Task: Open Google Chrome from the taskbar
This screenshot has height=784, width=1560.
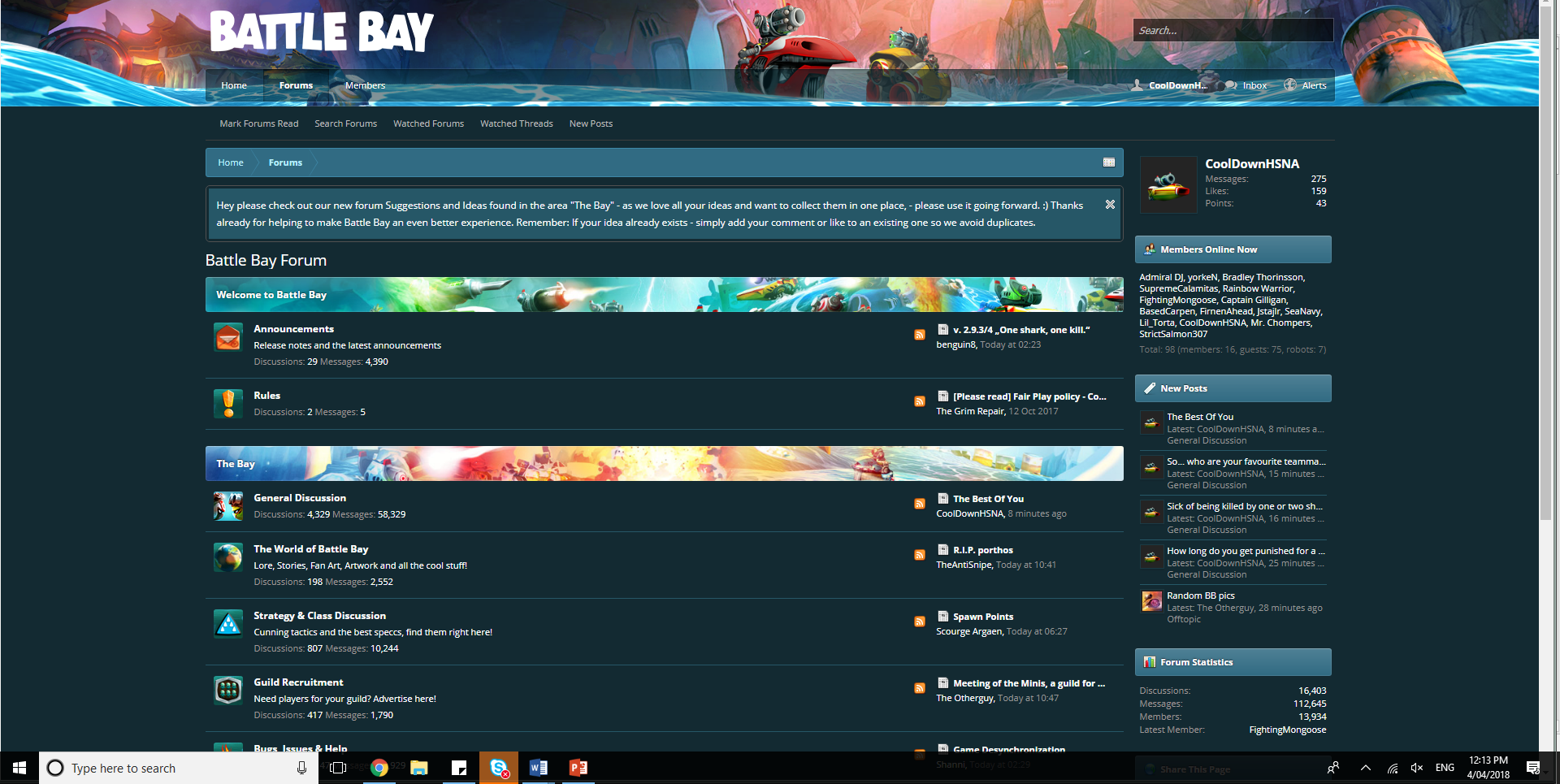Action: click(379, 768)
